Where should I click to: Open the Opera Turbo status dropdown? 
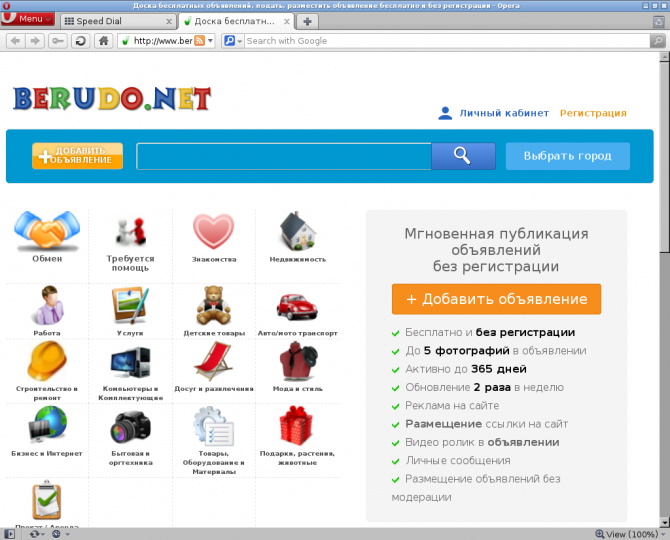tap(61, 534)
